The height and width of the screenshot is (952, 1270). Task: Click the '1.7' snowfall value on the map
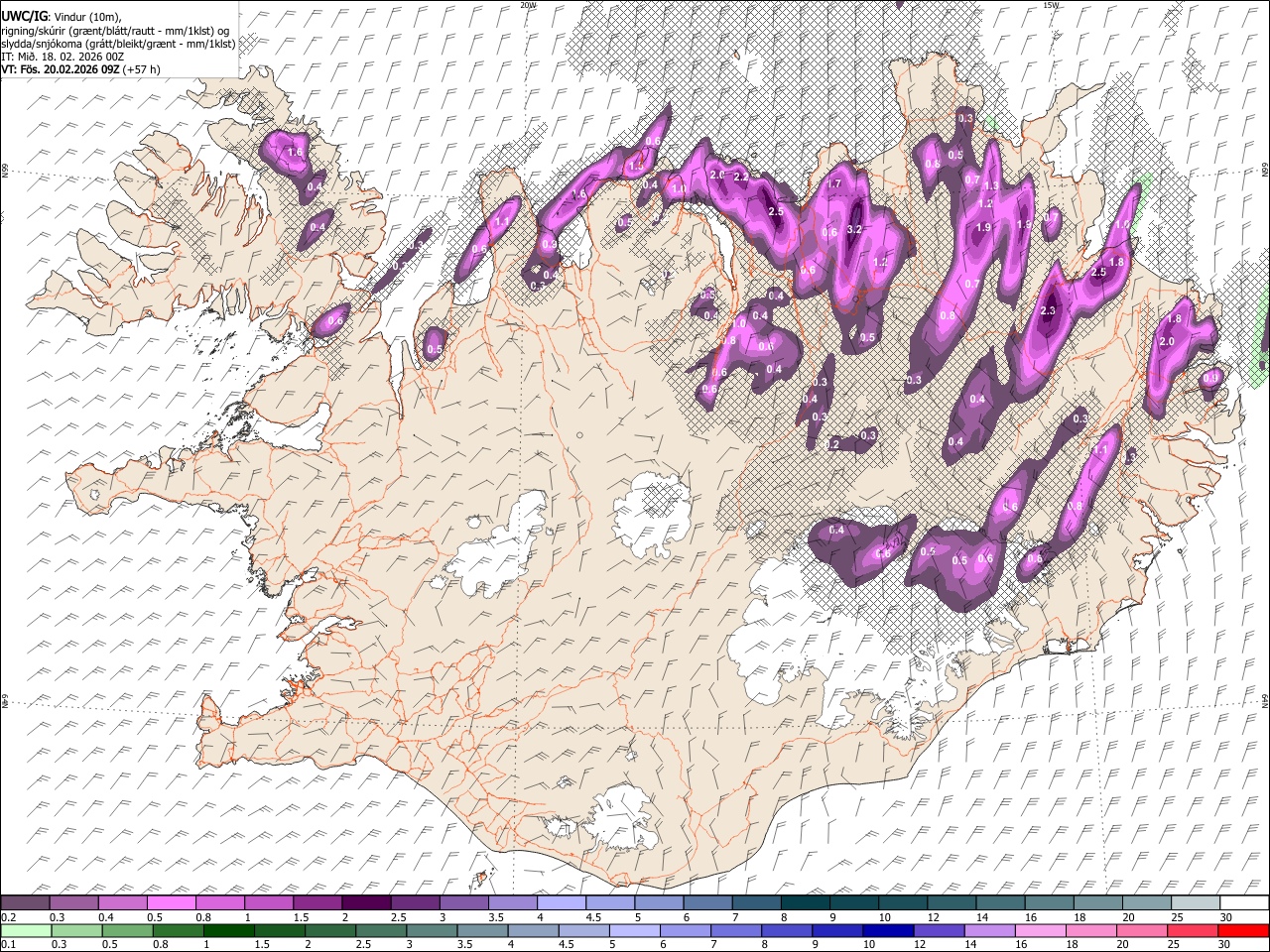point(833,183)
